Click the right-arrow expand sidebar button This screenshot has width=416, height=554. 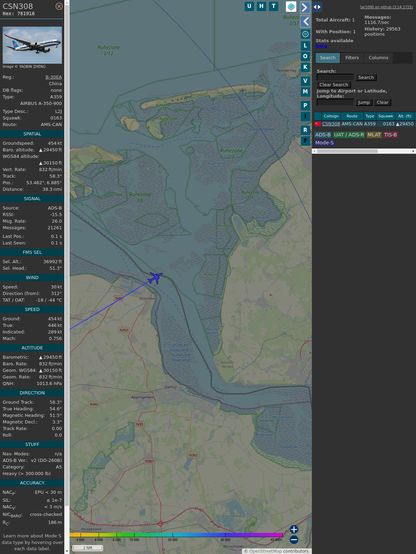(305, 7)
